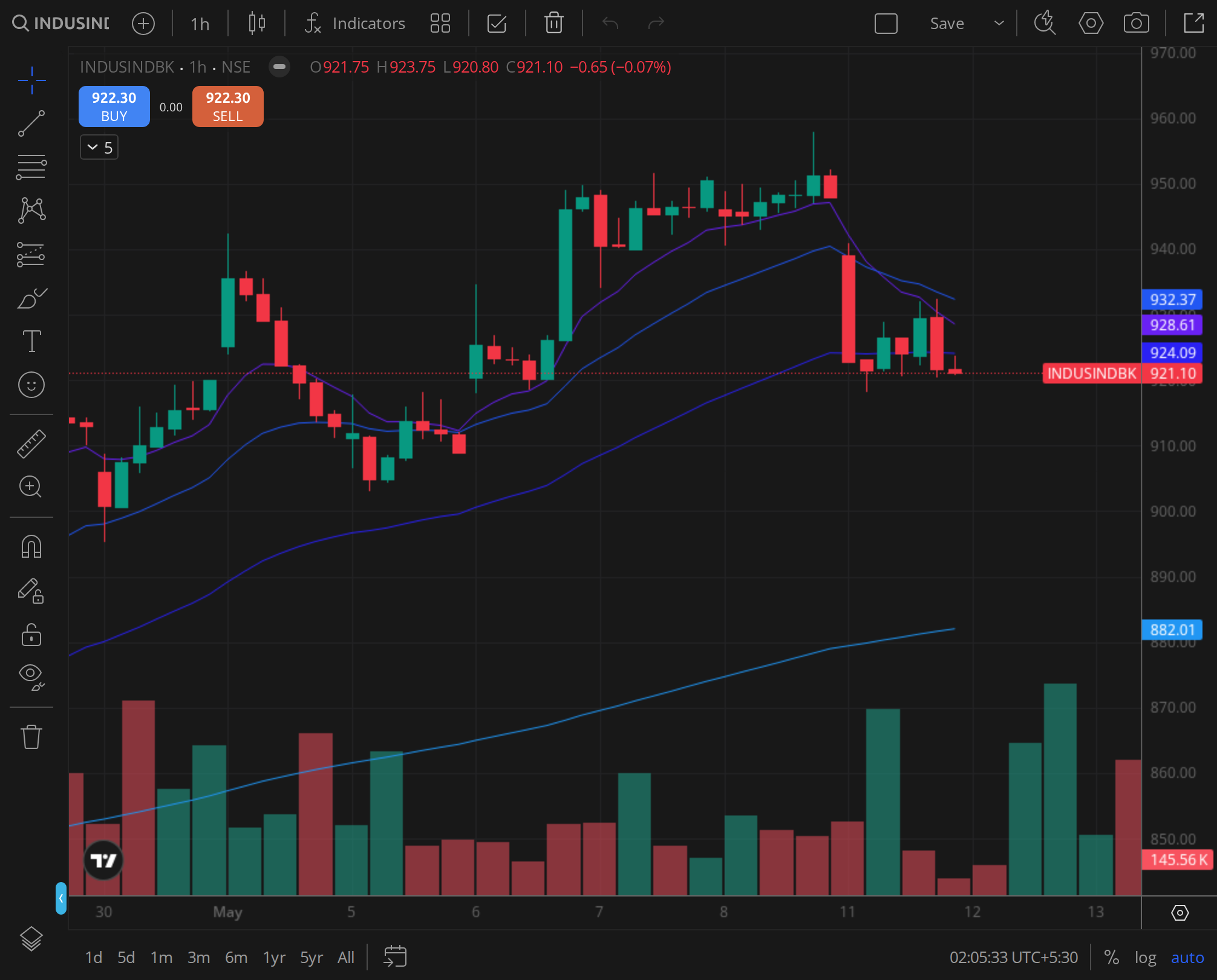Set range to 1d
This screenshot has width=1217, height=980.
[93, 958]
